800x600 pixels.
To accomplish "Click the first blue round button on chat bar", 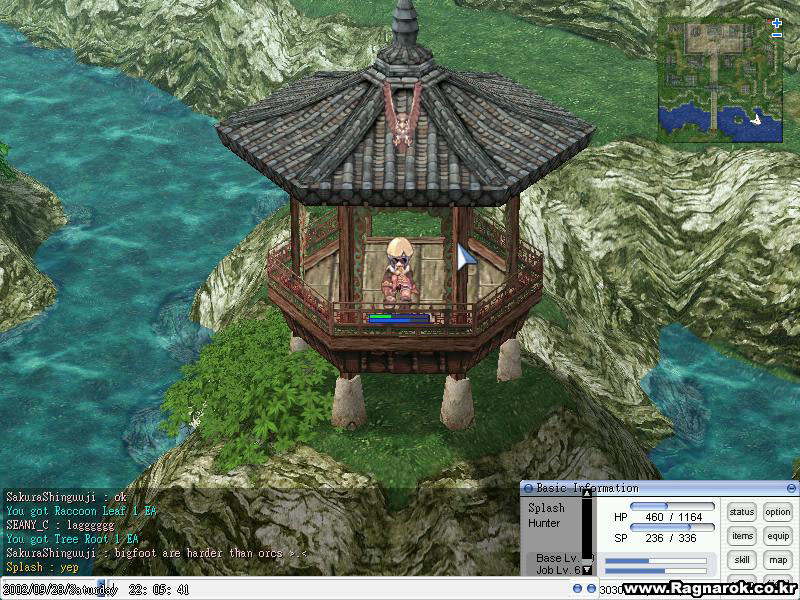I will (x=577, y=589).
